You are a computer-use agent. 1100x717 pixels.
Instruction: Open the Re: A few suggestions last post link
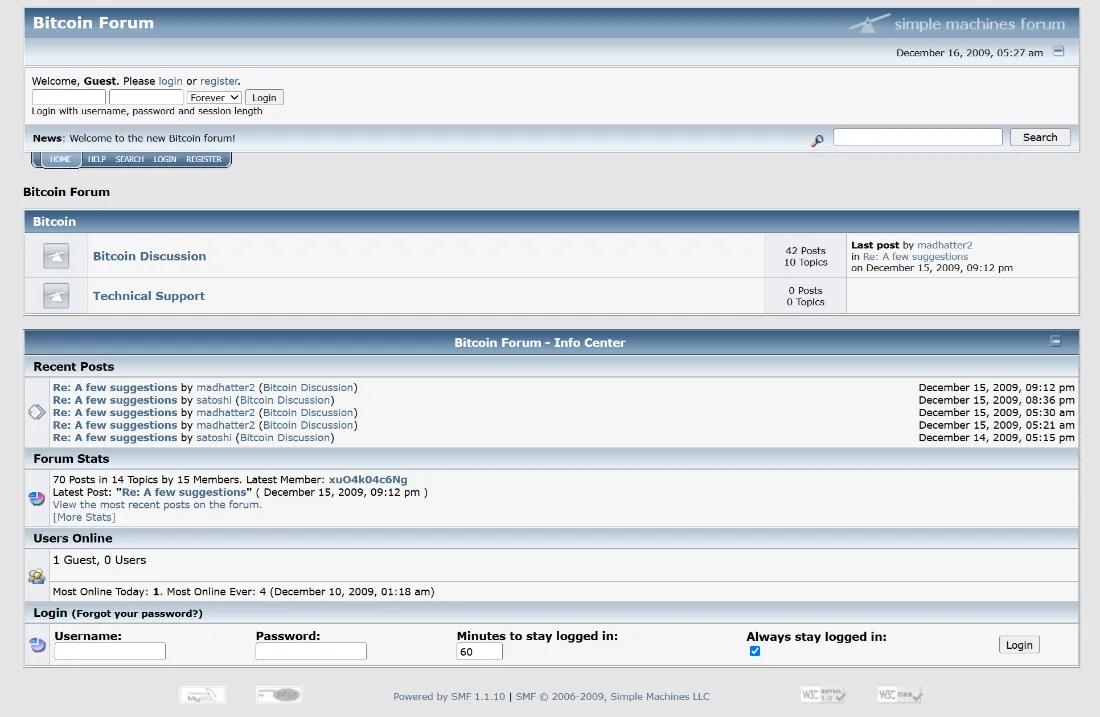coord(915,257)
